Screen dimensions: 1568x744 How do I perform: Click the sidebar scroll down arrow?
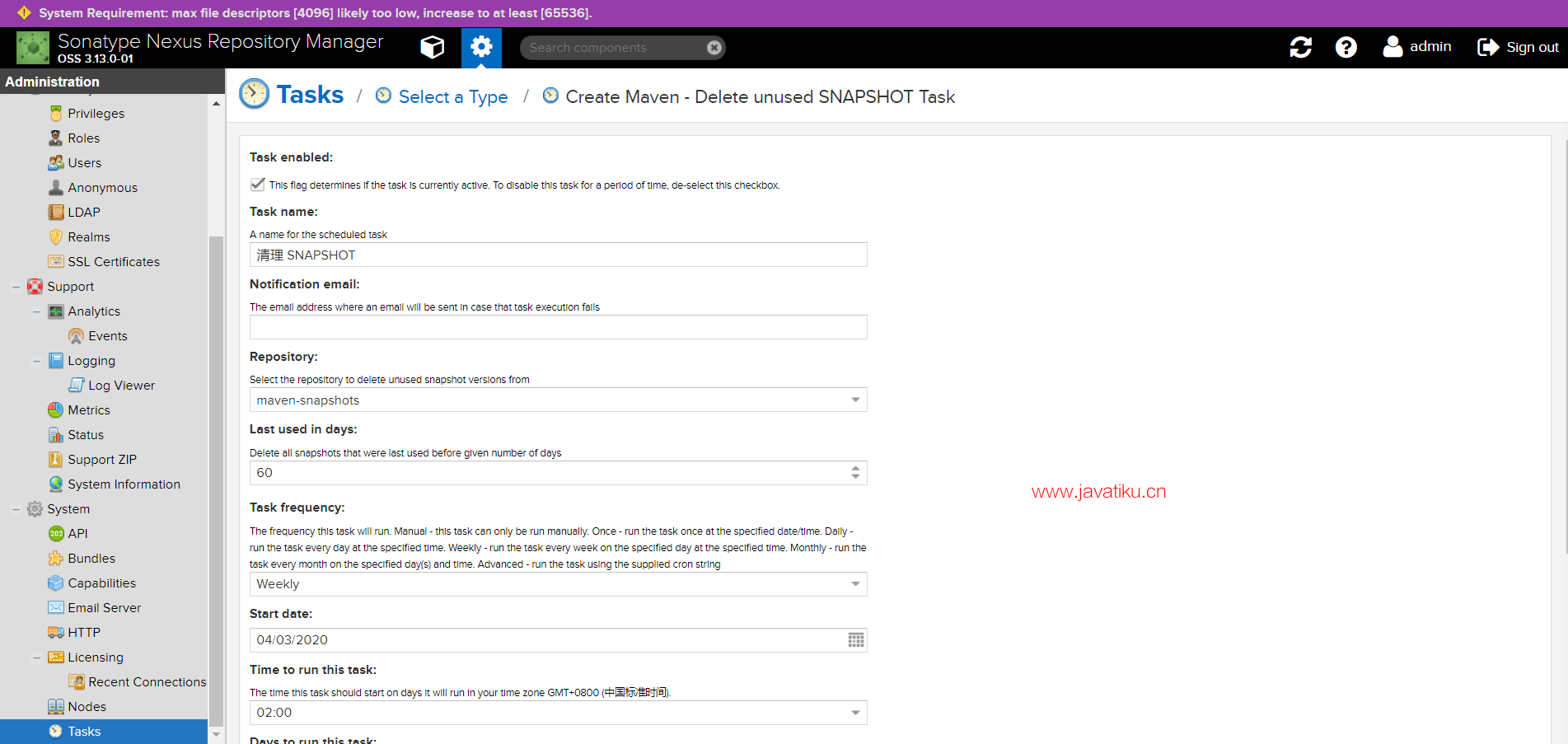pyautogui.click(x=216, y=734)
